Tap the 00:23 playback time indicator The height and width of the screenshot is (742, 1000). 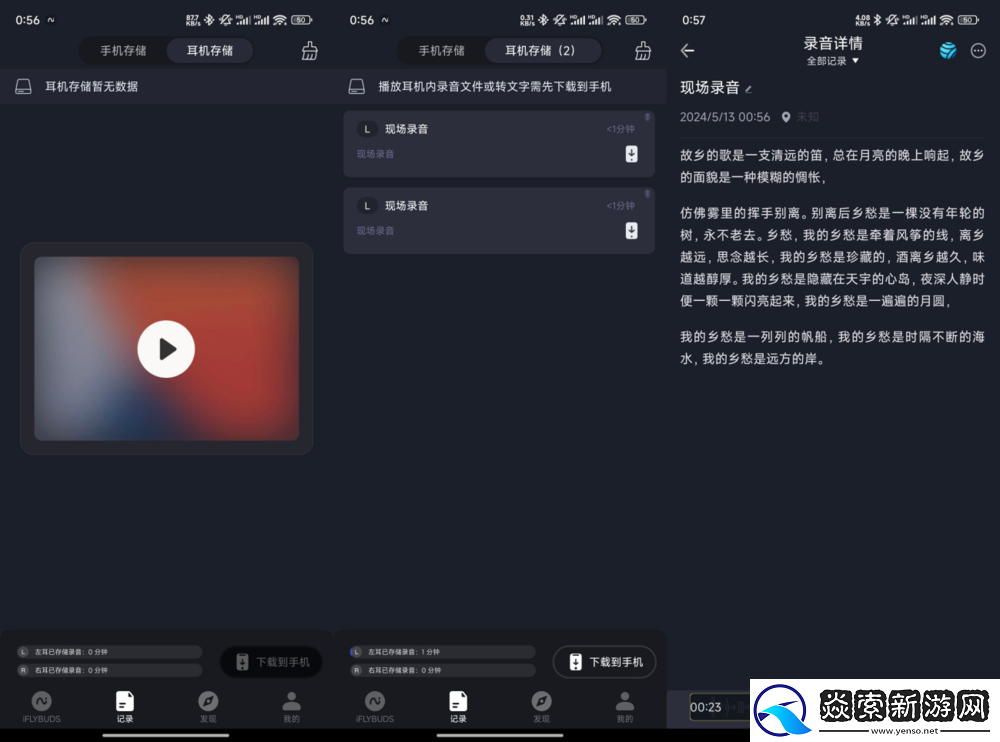706,707
